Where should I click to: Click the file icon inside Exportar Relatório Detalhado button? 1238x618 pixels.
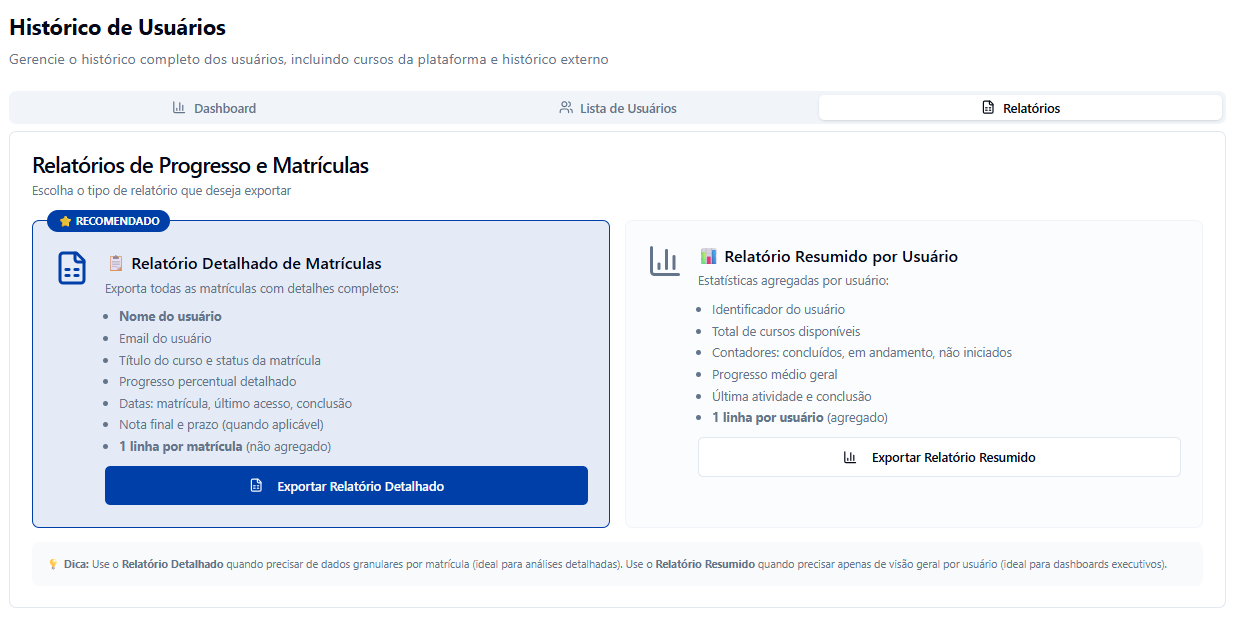coord(256,486)
